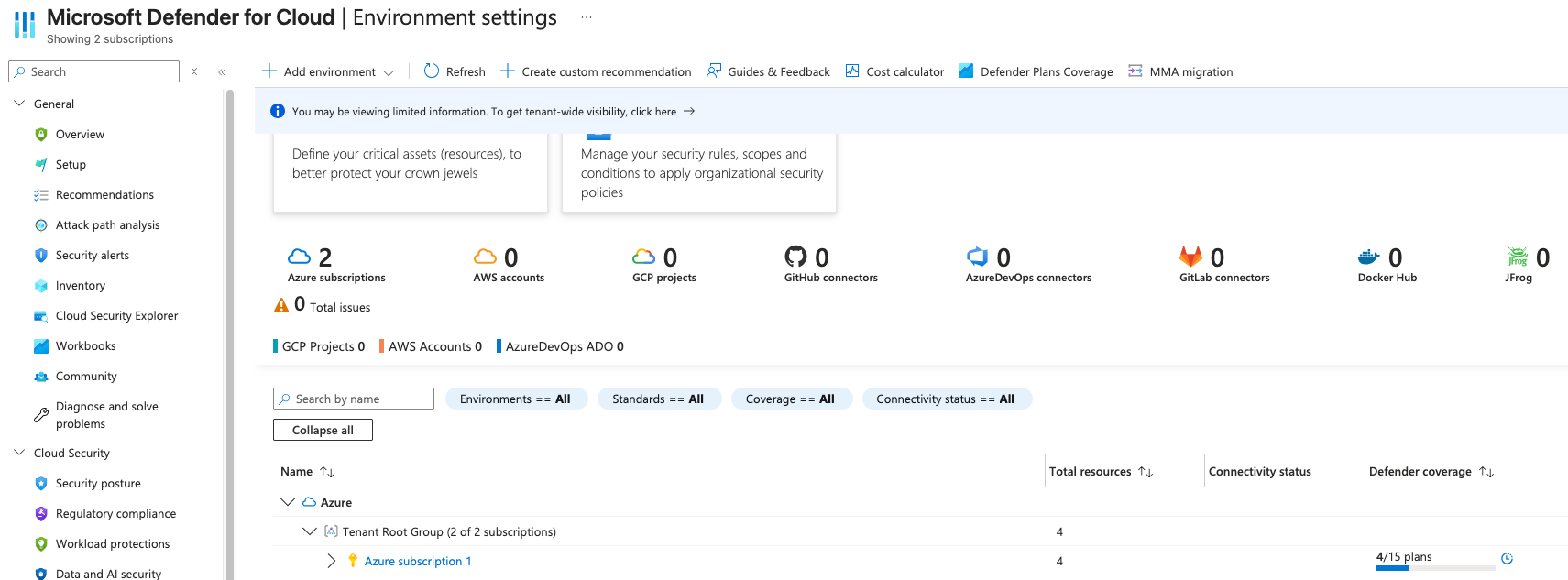Open Recommendations list icon
Image resolution: width=1568 pixels, height=580 pixels.
click(x=41, y=195)
